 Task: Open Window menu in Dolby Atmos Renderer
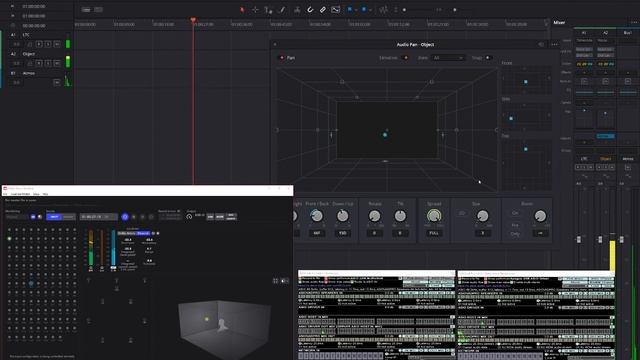click(36, 194)
